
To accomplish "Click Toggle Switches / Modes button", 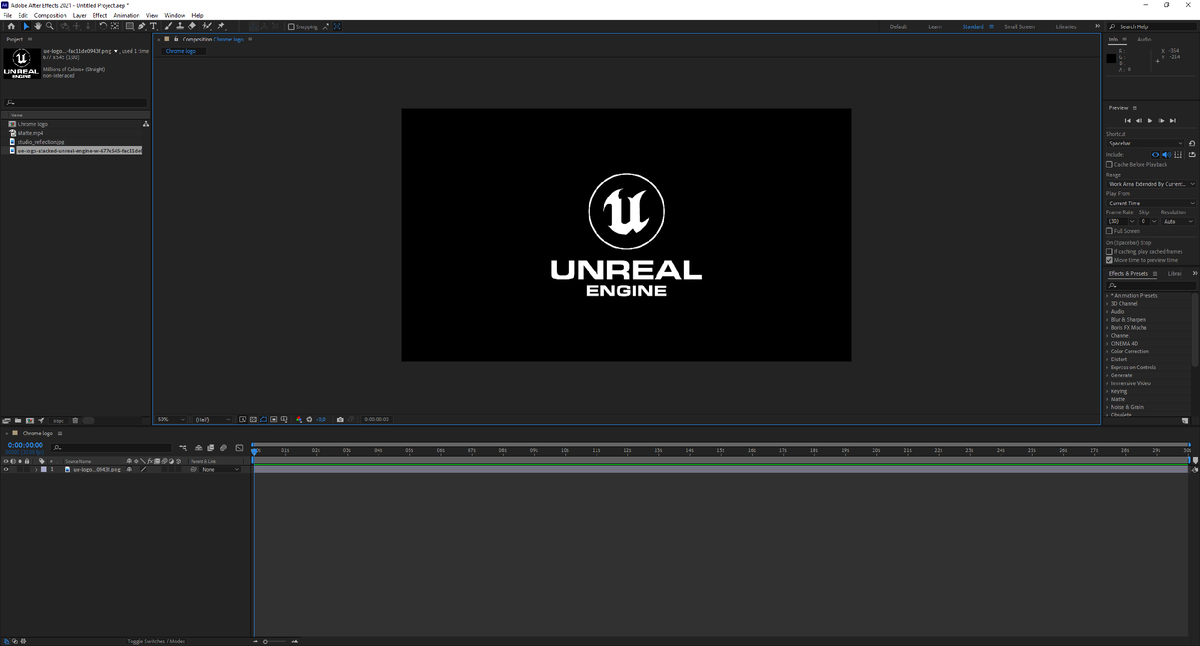I will coord(156,641).
